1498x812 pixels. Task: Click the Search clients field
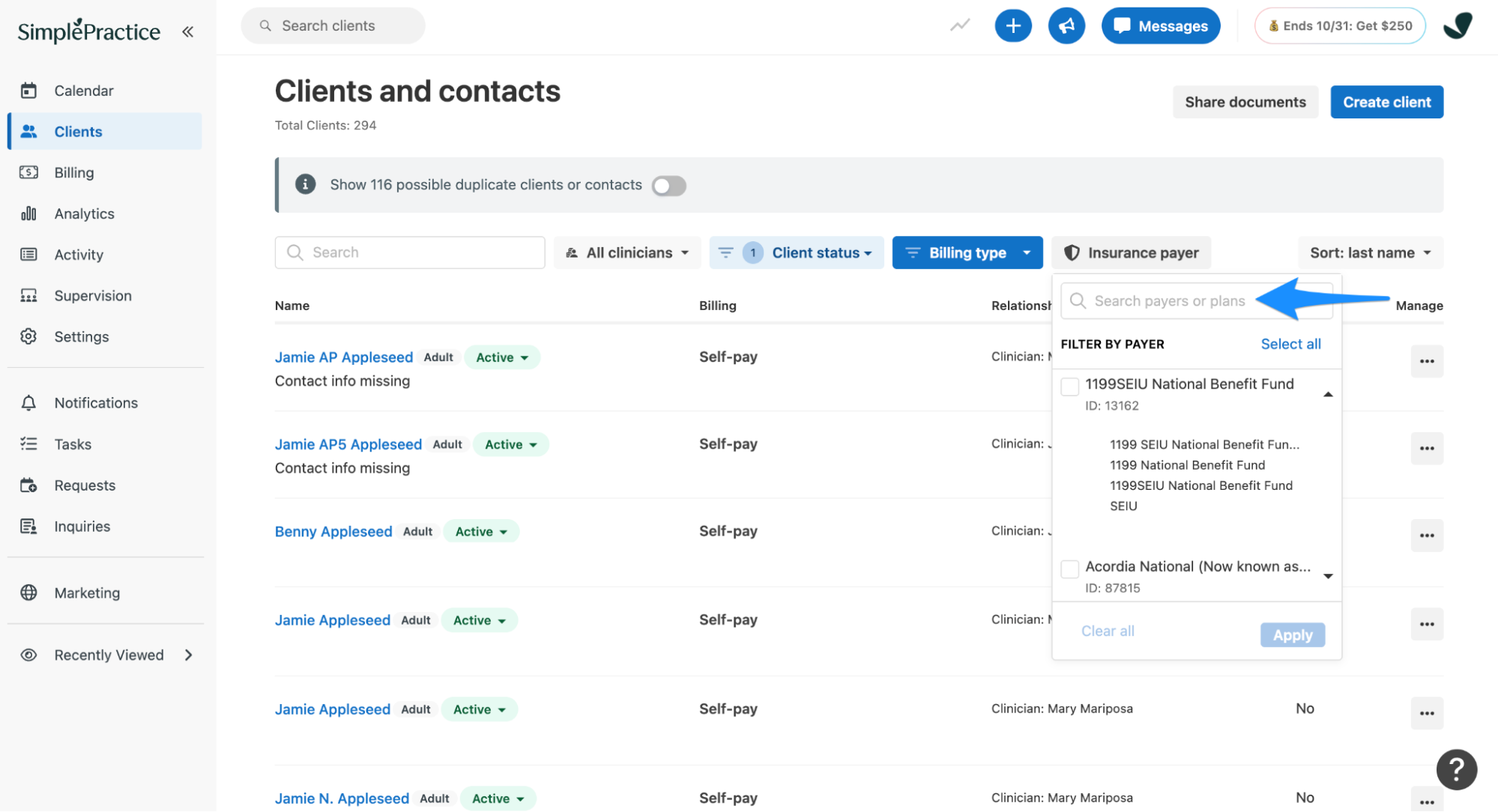coord(333,26)
